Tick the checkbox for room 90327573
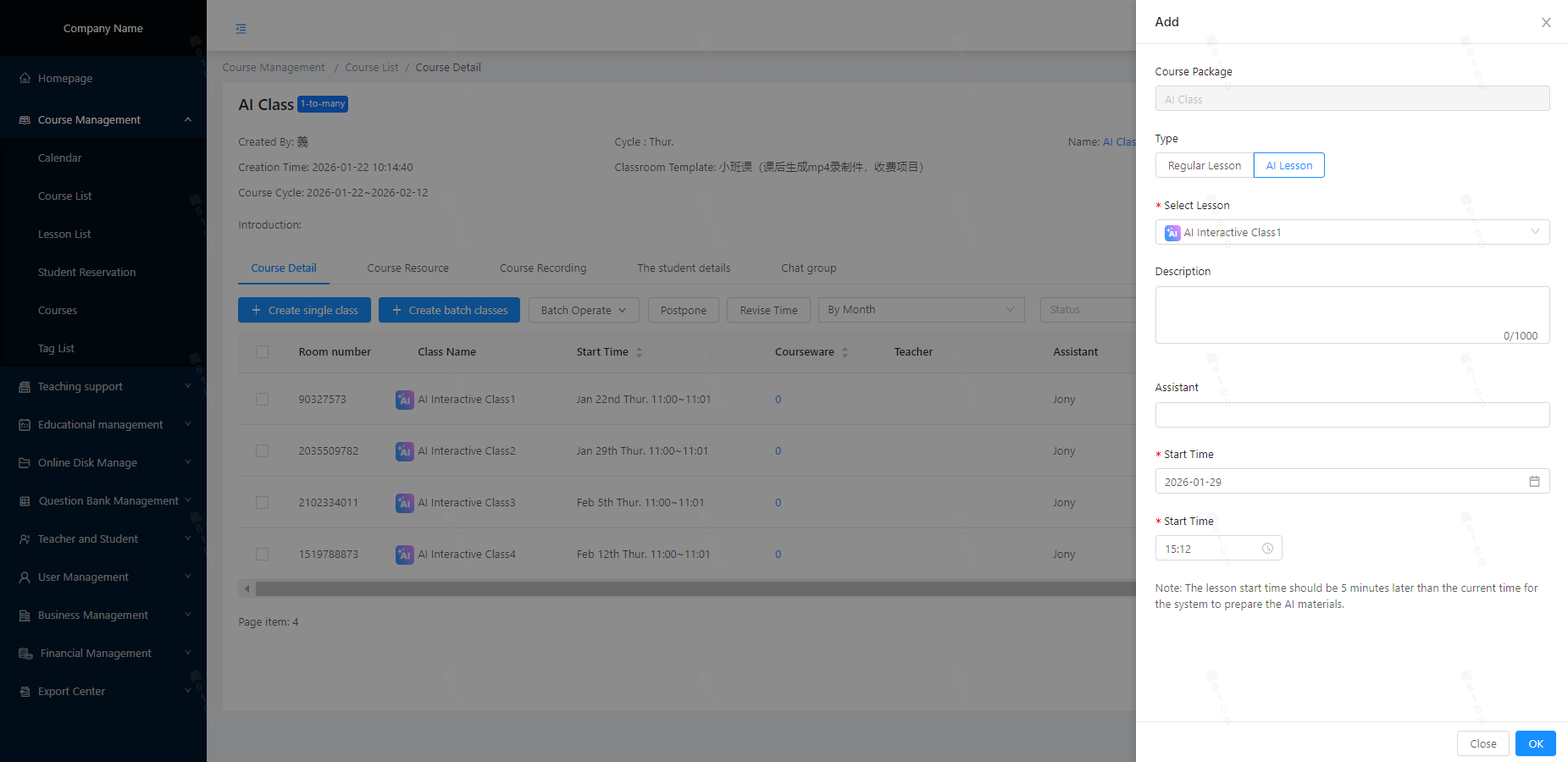This screenshot has height=762, width=1568. [x=263, y=400]
